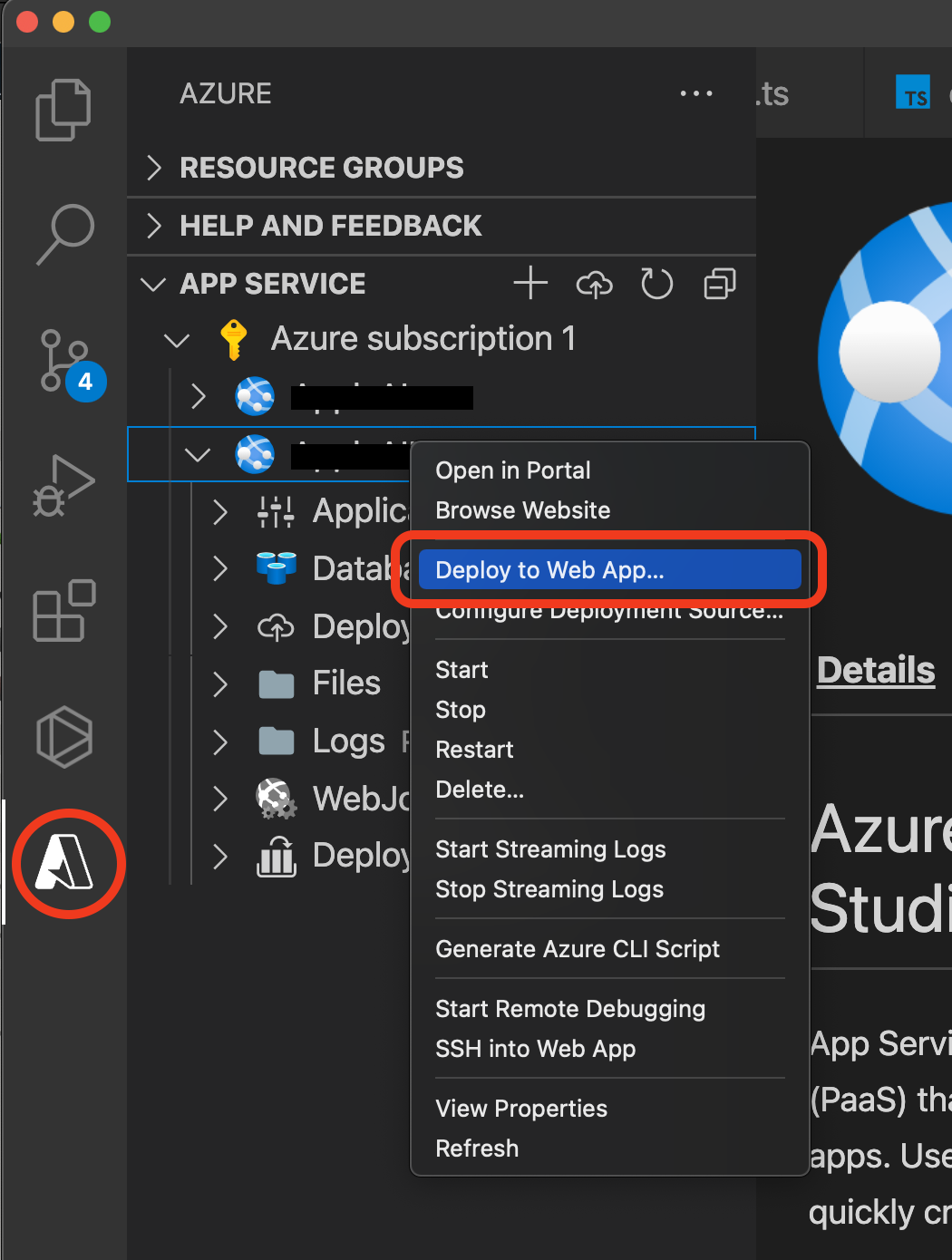Image resolution: width=952 pixels, height=1260 pixels.
Task: Expand the Logs node chevron
Action: [x=219, y=741]
